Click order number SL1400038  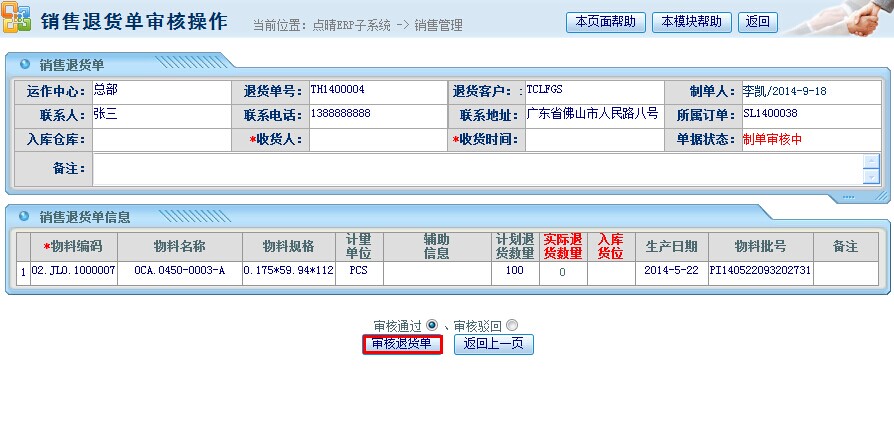click(x=770, y=113)
